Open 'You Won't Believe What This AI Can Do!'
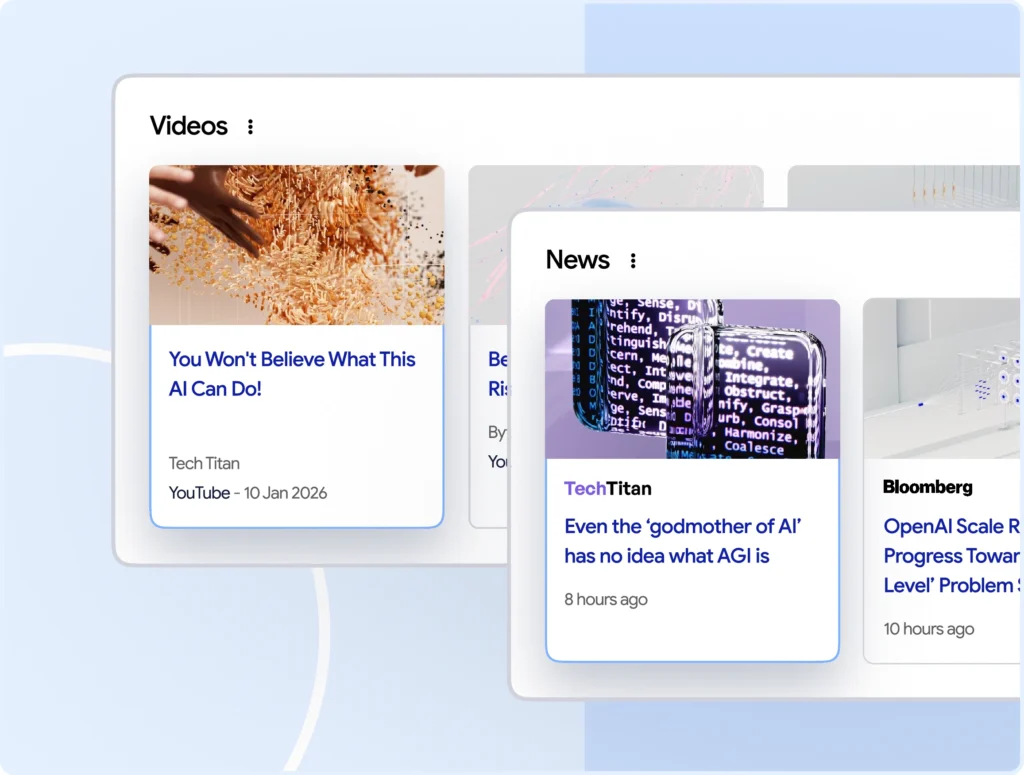Viewport: 1024px width, 775px height. (x=292, y=373)
